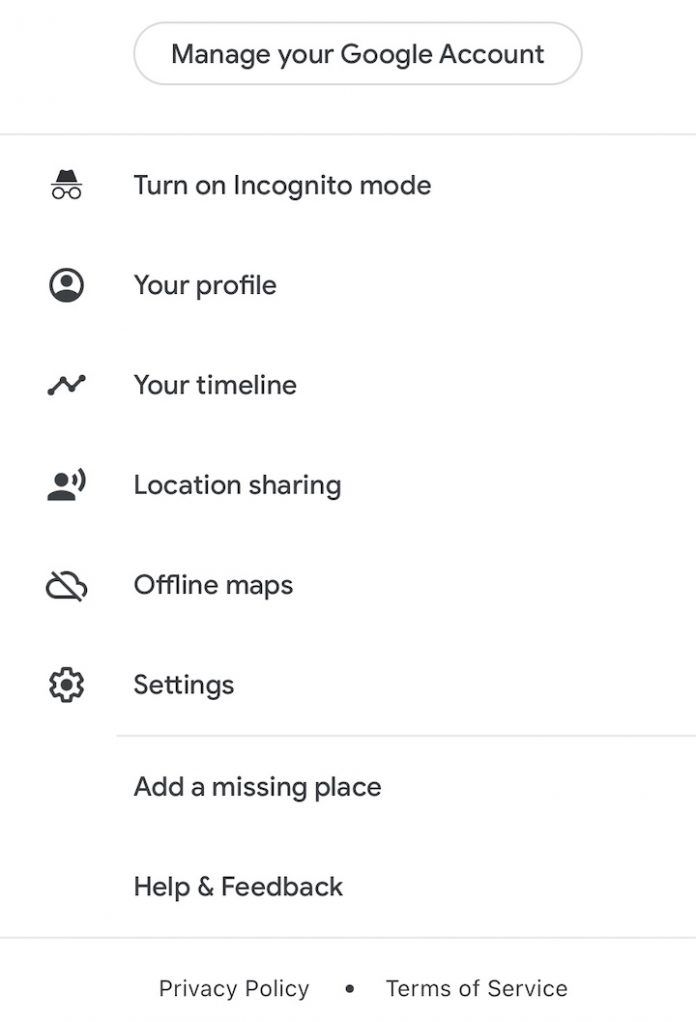696x1022 pixels.
Task: Open the Terms of Service link
Action: (477, 988)
